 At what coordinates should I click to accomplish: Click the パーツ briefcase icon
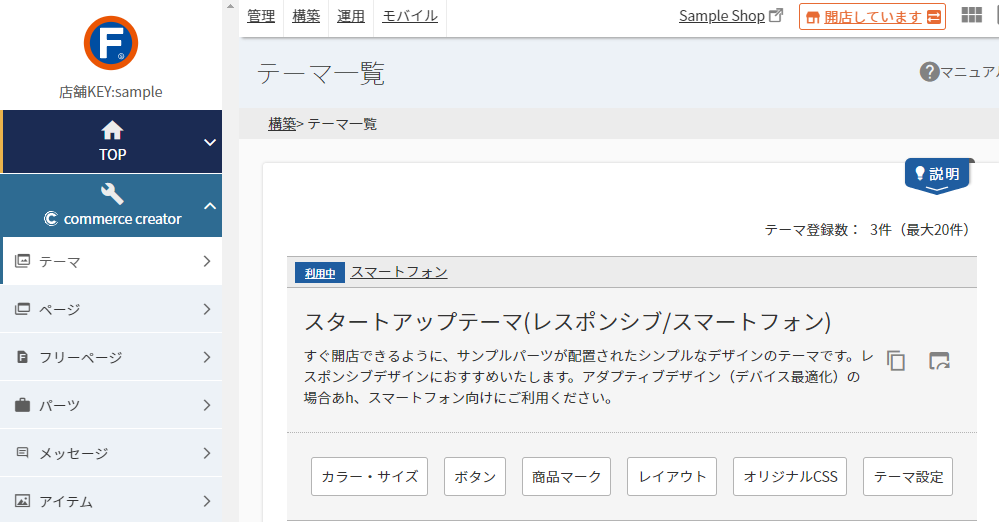(x=22, y=405)
